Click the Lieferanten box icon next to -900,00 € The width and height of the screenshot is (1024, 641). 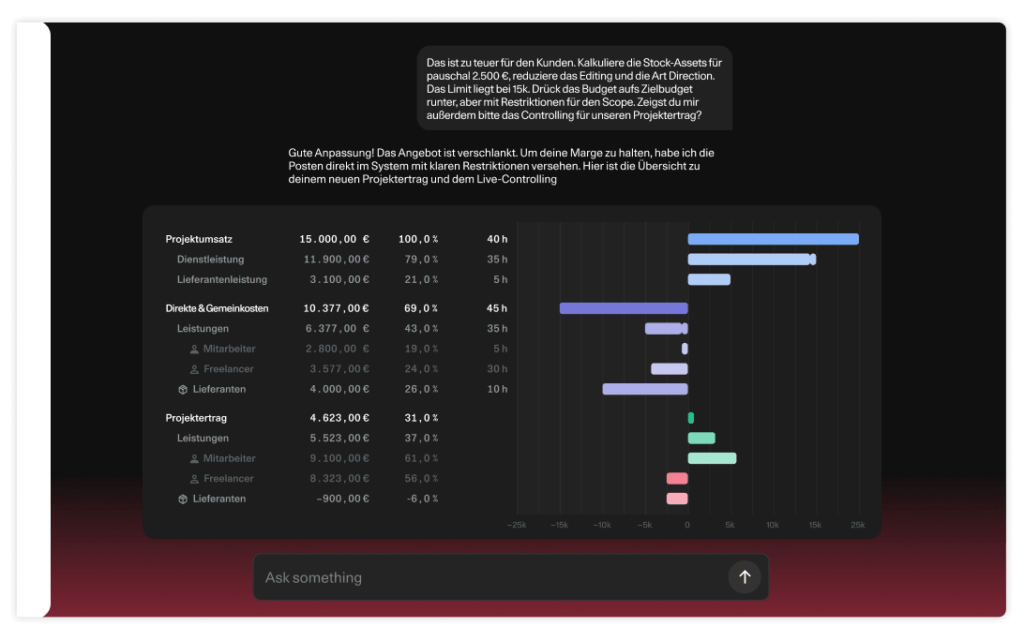pyautogui.click(x=183, y=499)
